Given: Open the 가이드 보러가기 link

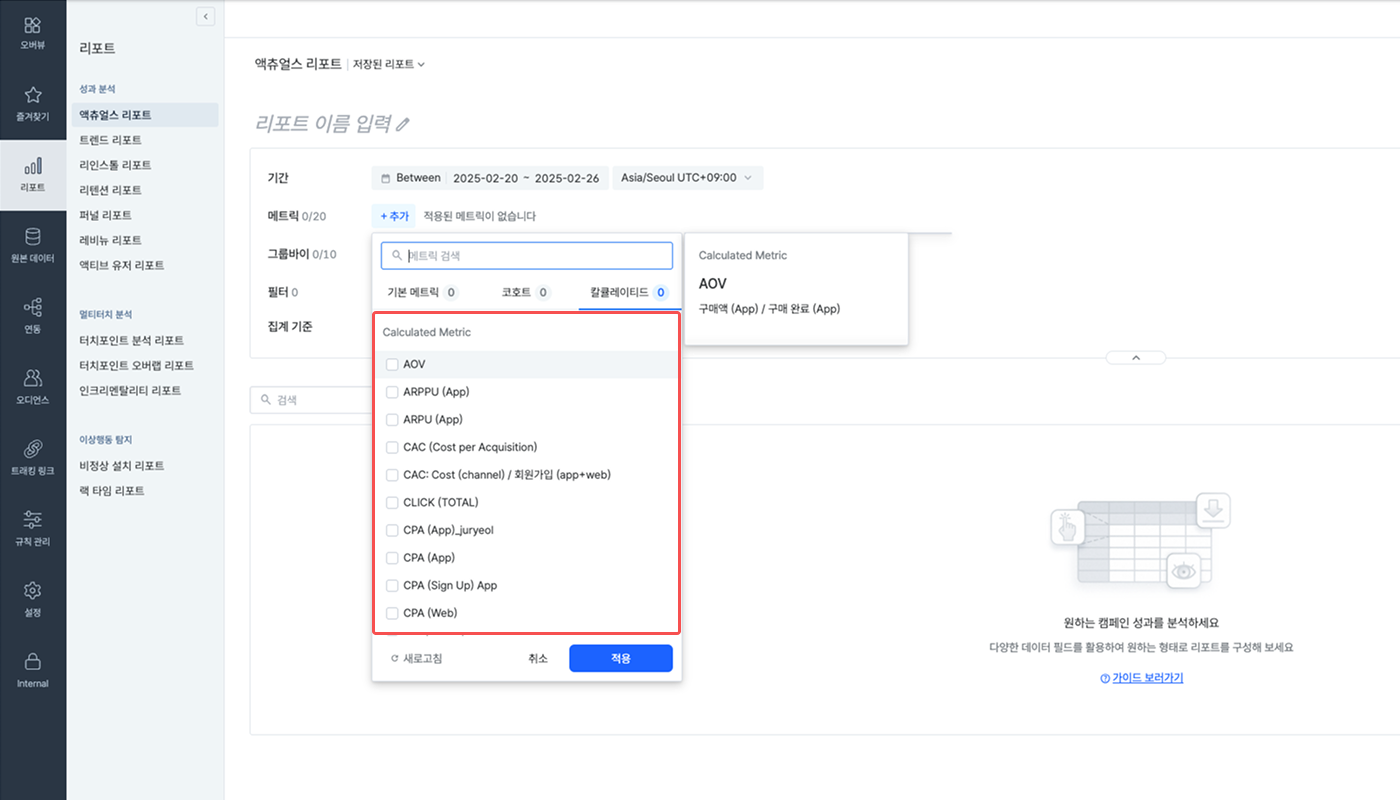Looking at the screenshot, I should 1148,678.
